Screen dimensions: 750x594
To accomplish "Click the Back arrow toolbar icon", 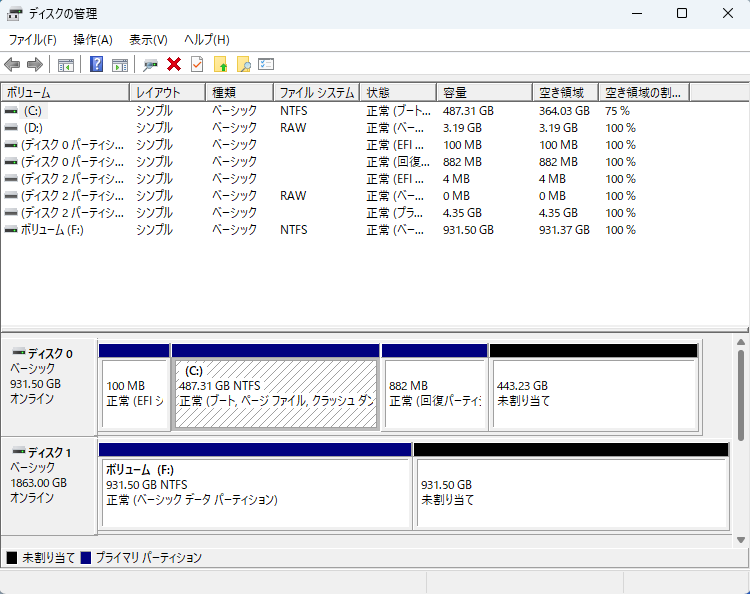I will tap(12, 65).
